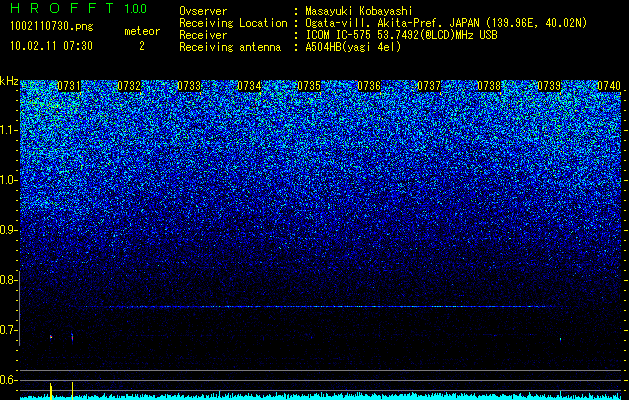Click the 0.8 kHz axis label
The image size is (629, 400).
point(8,280)
